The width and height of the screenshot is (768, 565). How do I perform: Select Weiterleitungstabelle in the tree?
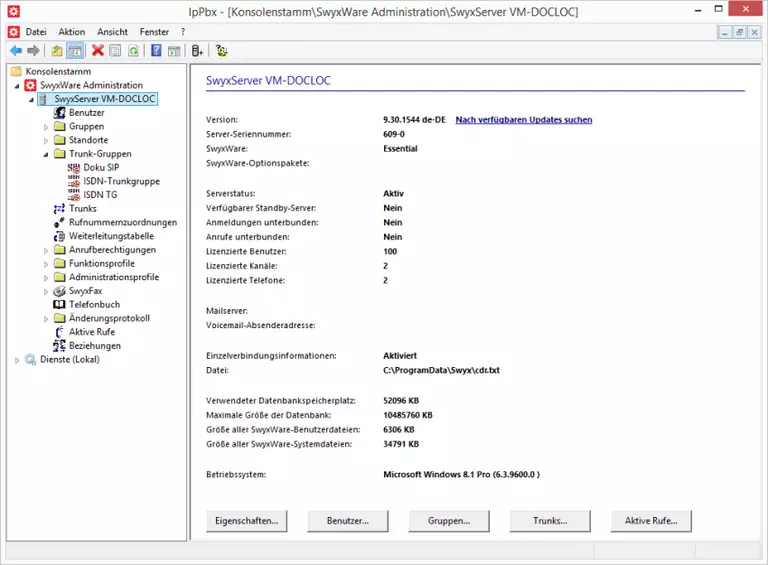[x=110, y=236]
